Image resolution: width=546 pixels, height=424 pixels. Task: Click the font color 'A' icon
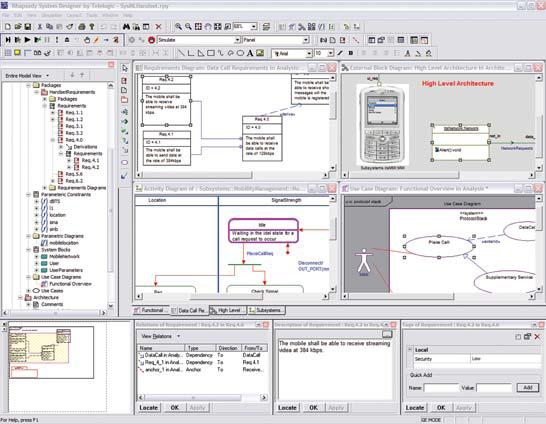407,53
